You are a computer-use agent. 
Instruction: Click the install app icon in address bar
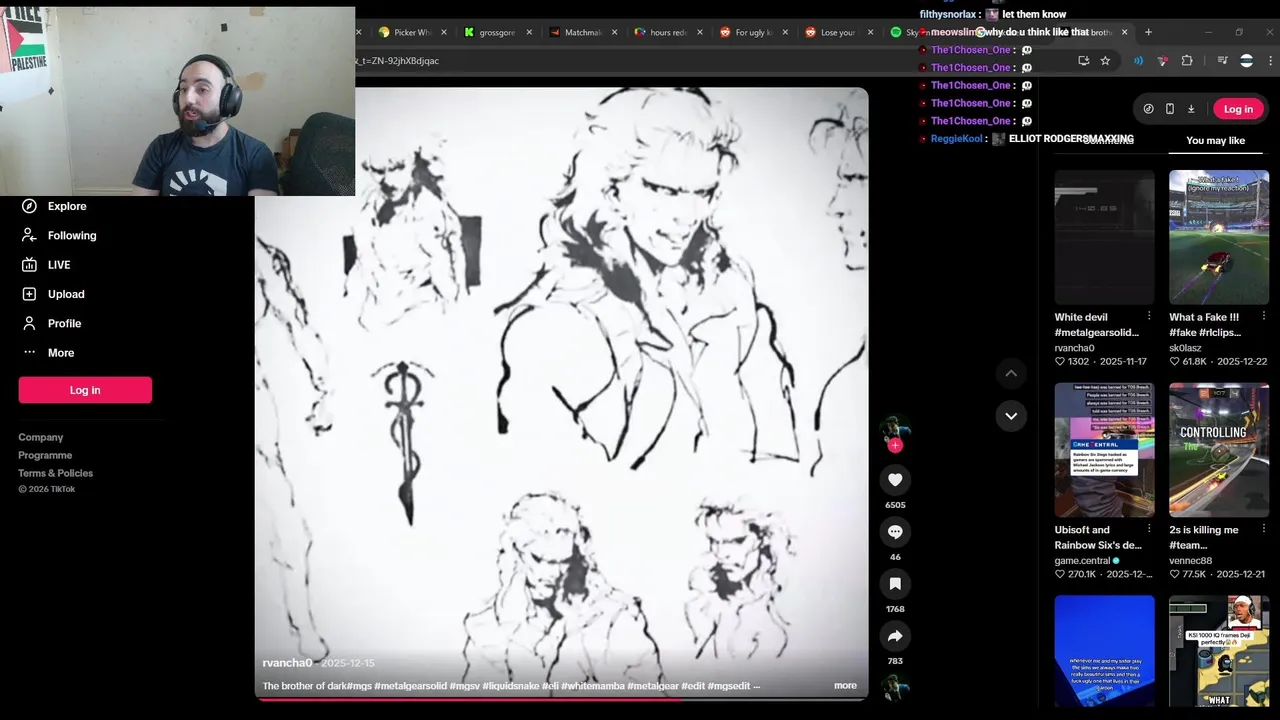[1083, 61]
